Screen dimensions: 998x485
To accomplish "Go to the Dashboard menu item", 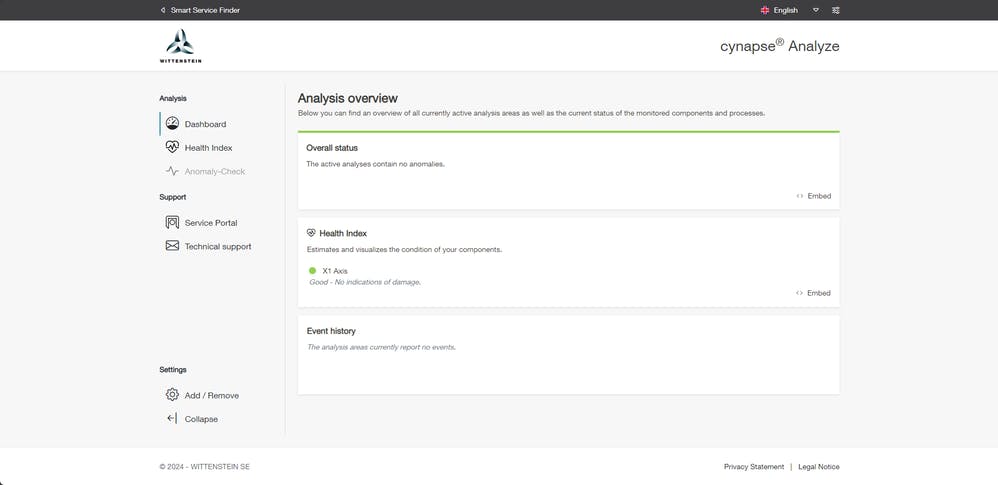I will pyautogui.click(x=205, y=124).
